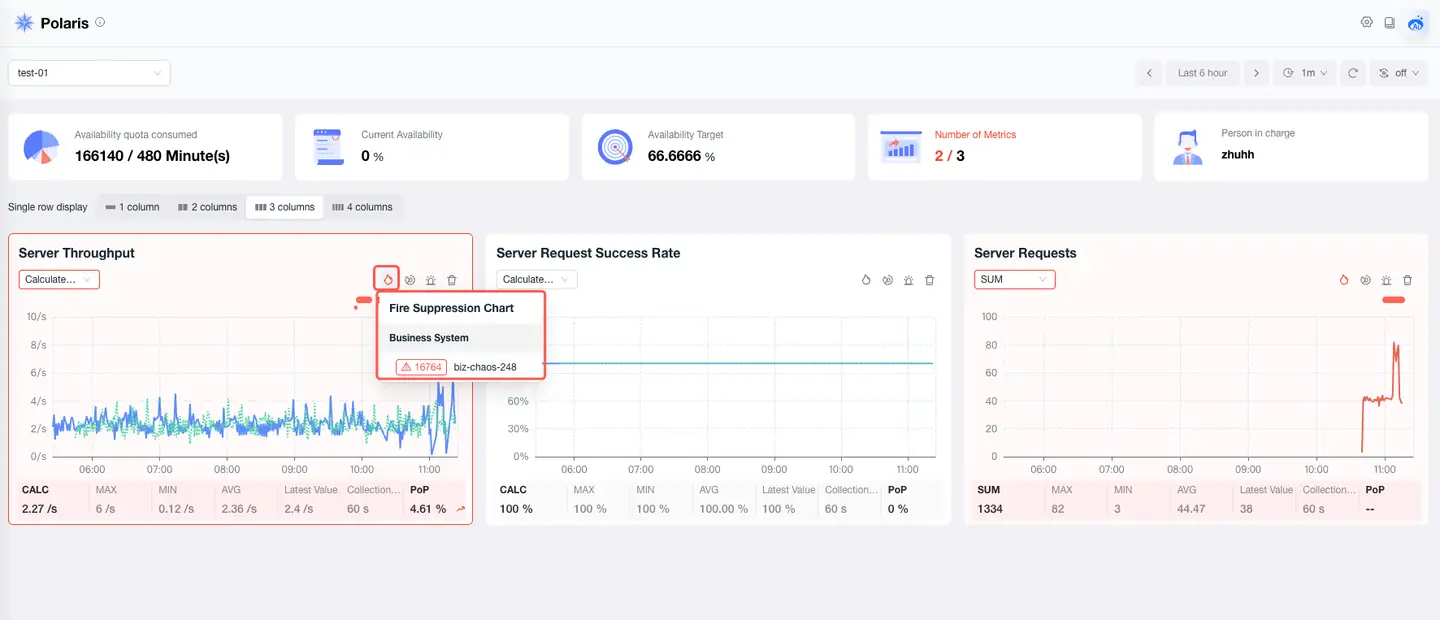The width and height of the screenshot is (1440, 620).
Task: Select biz-chaos-248 in the popup
Action: coord(484,367)
